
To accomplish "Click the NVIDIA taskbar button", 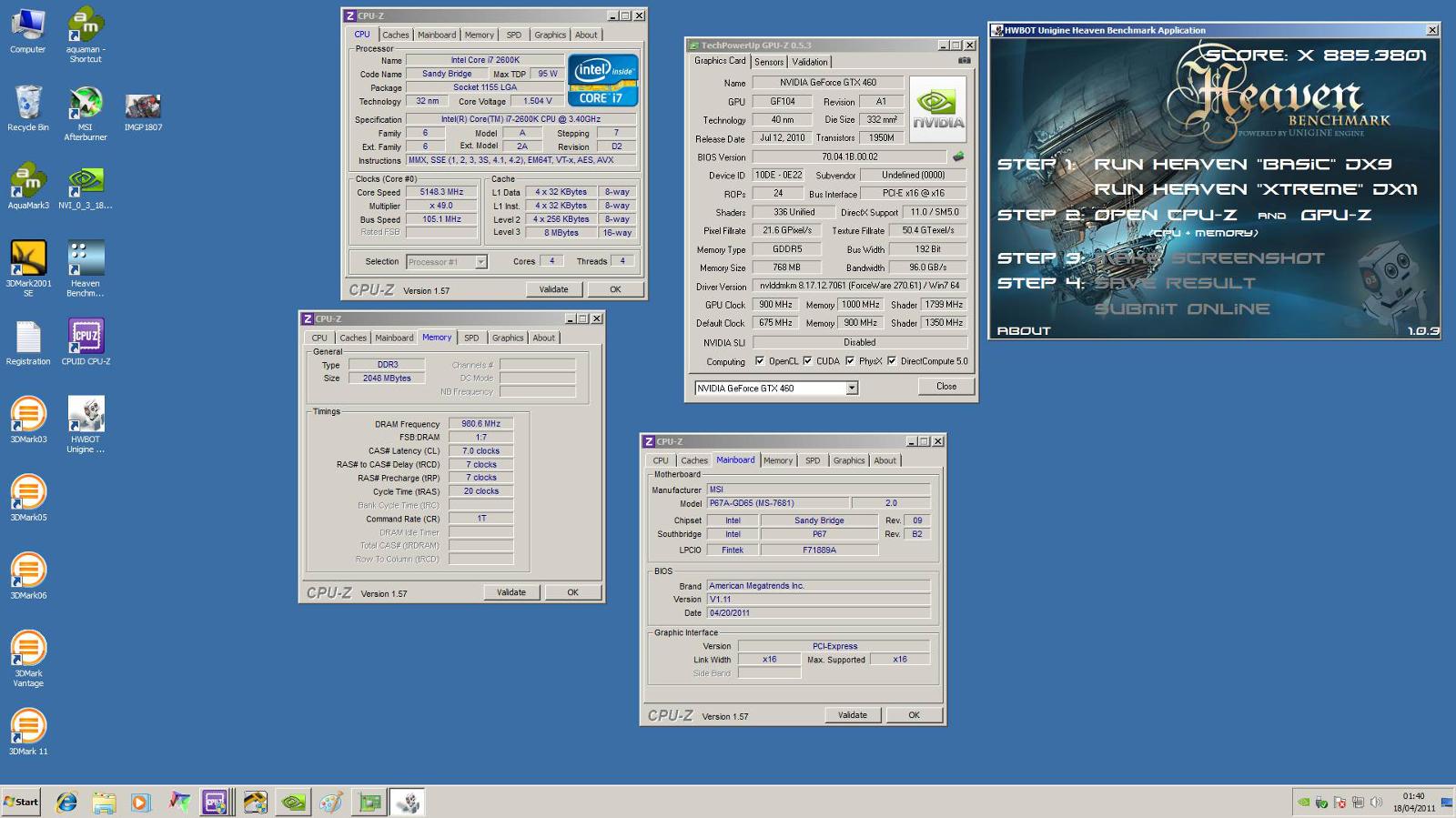I will point(293,803).
